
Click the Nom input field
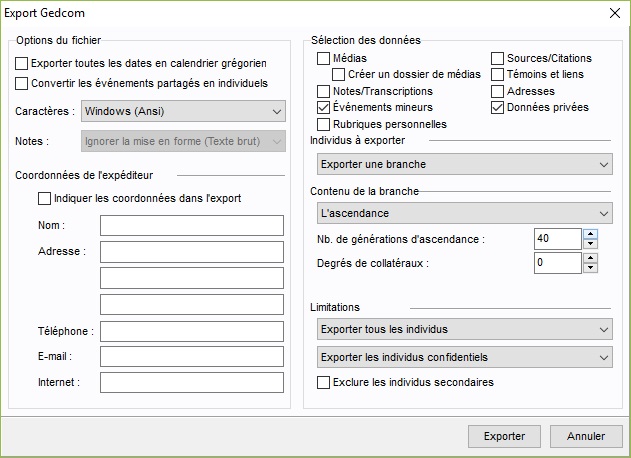coord(192,225)
